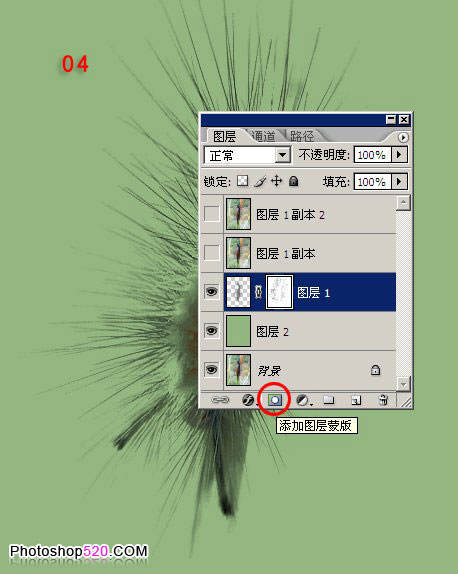Hide the 背景 layer eye
The width and height of the screenshot is (458, 574).
212,369
